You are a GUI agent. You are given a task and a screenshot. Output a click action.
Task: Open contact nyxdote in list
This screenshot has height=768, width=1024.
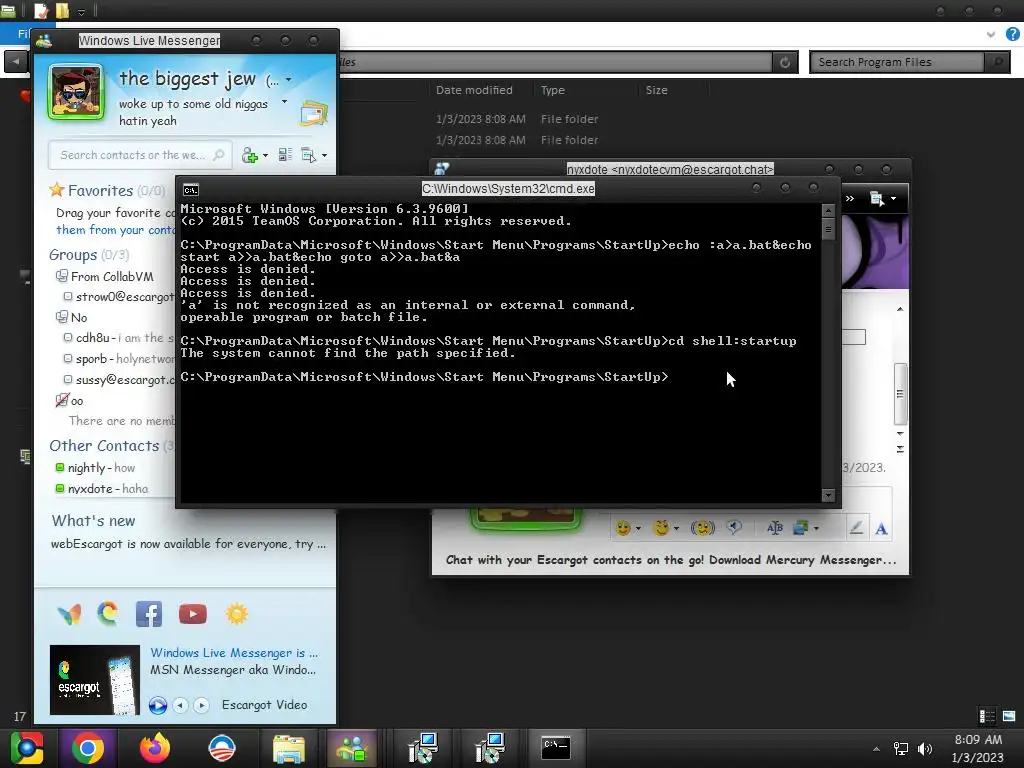click(x=102, y=488)
